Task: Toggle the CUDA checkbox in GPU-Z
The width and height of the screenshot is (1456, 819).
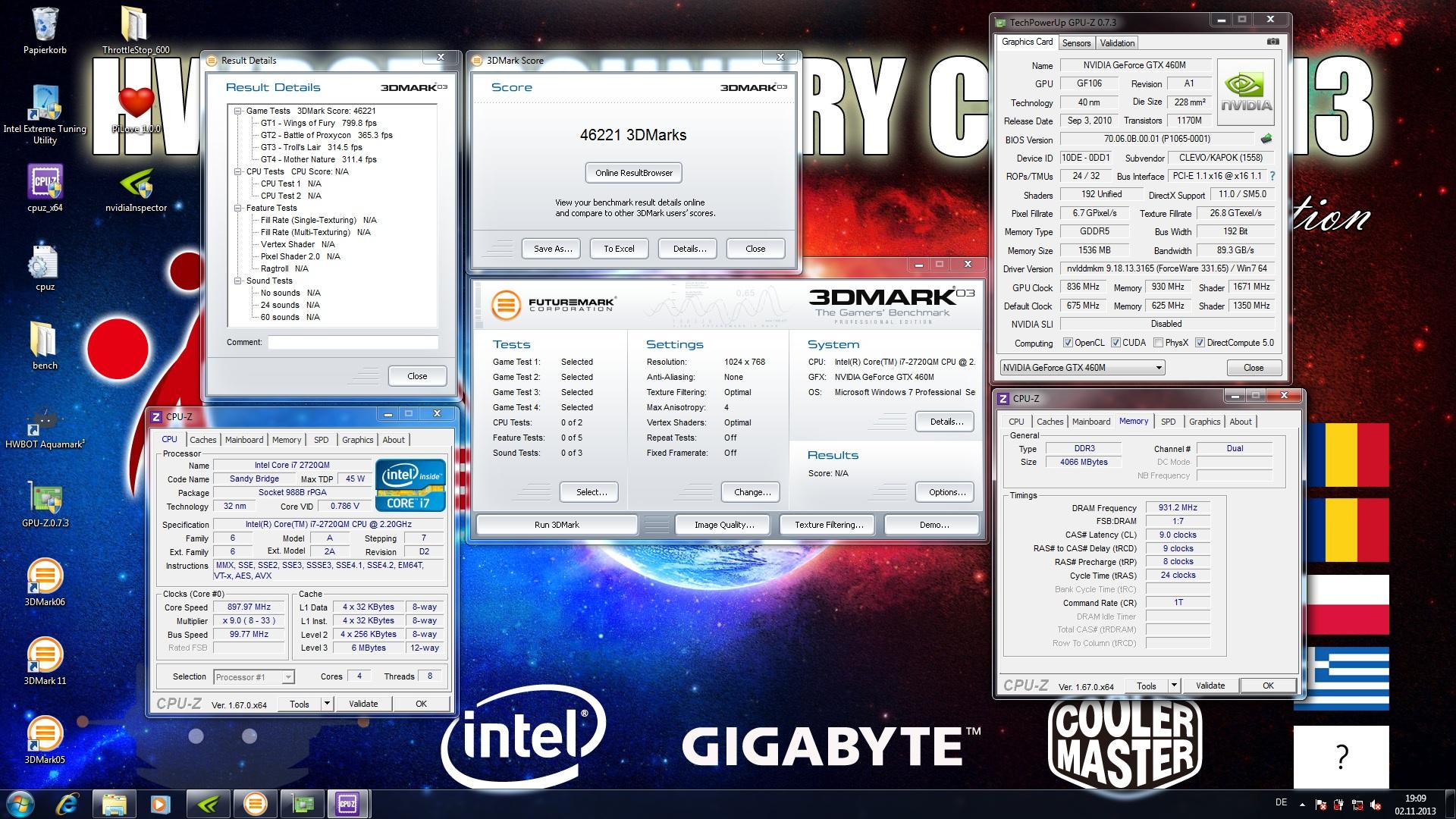Action: [1116, 343]
